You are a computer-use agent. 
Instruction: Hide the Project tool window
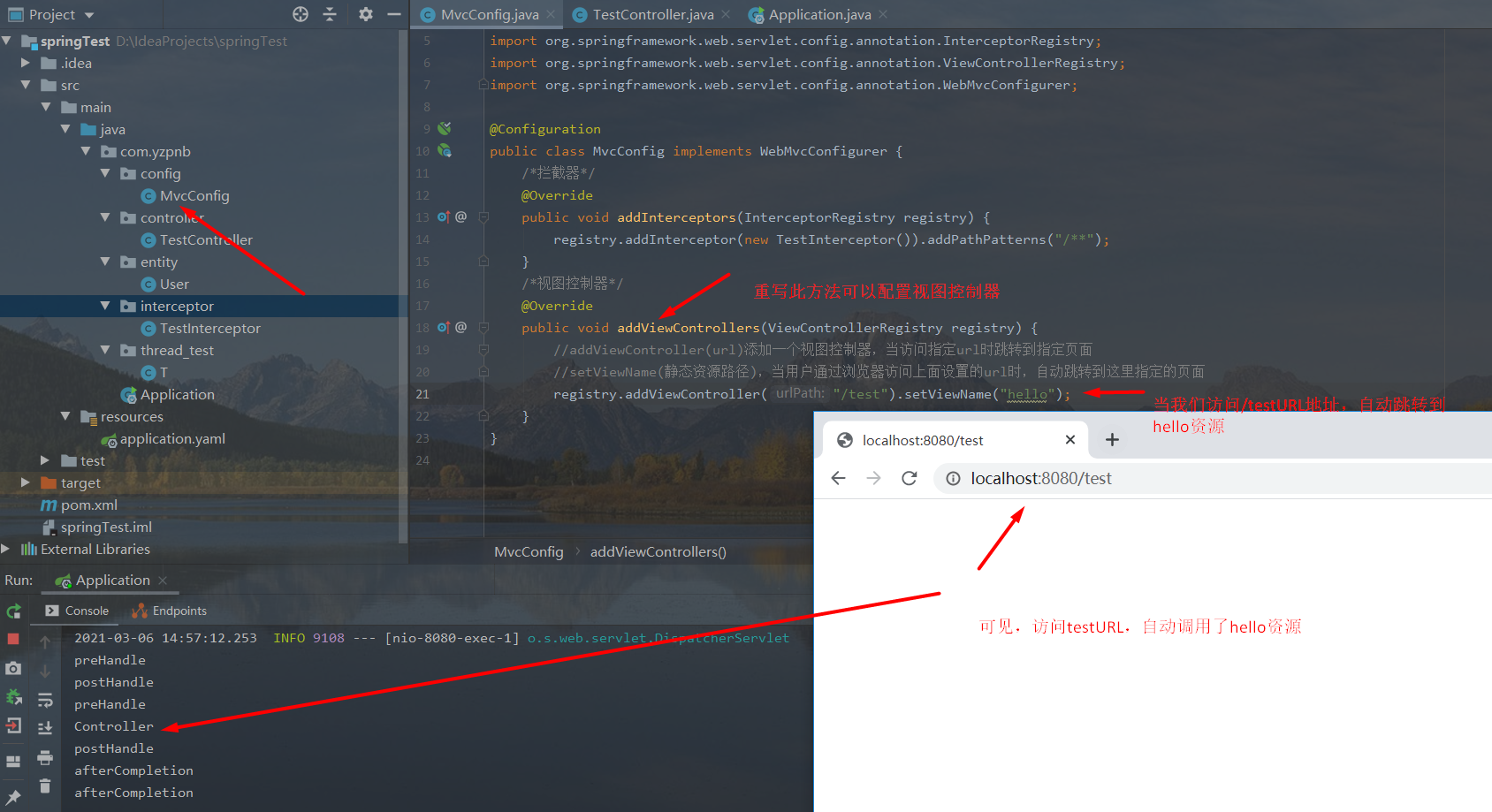[x=394, y=14]
